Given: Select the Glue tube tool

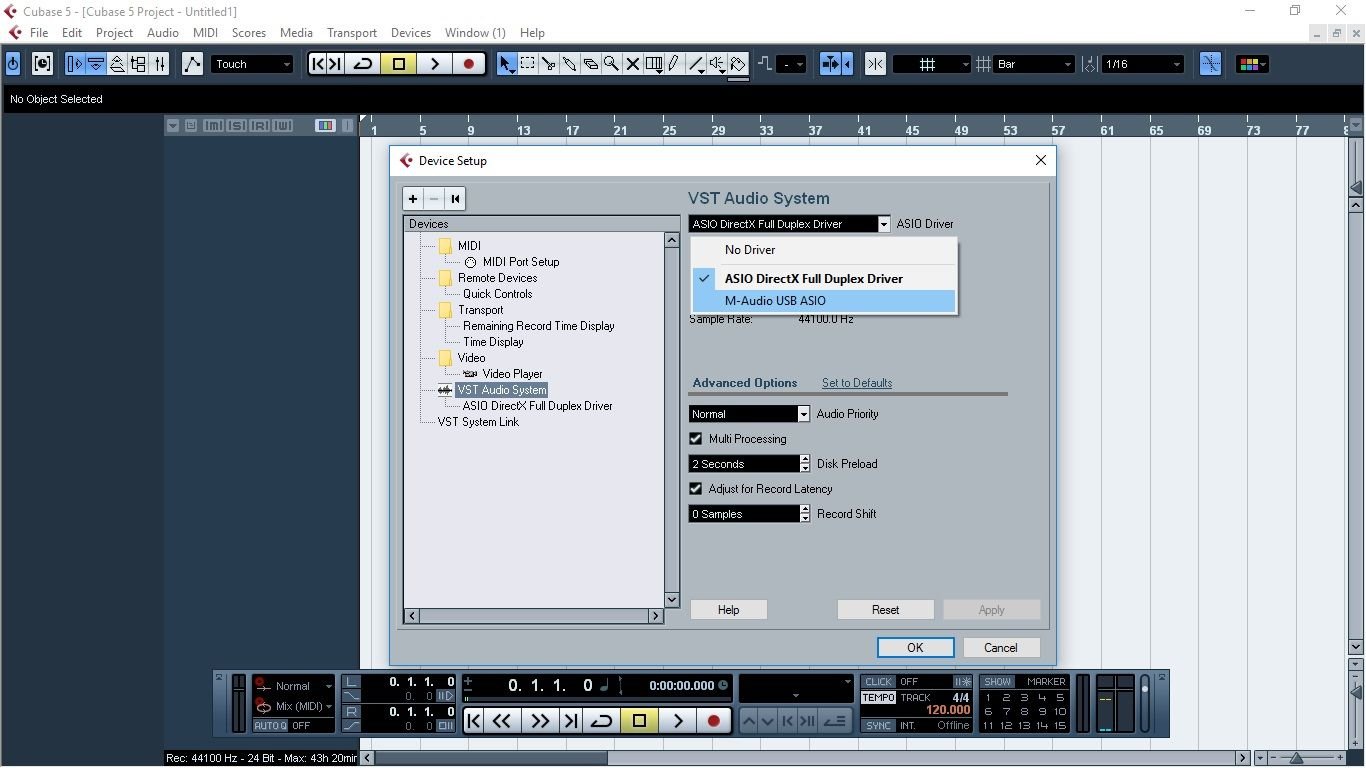Looking at the screenshot, I should coord(570,64).
